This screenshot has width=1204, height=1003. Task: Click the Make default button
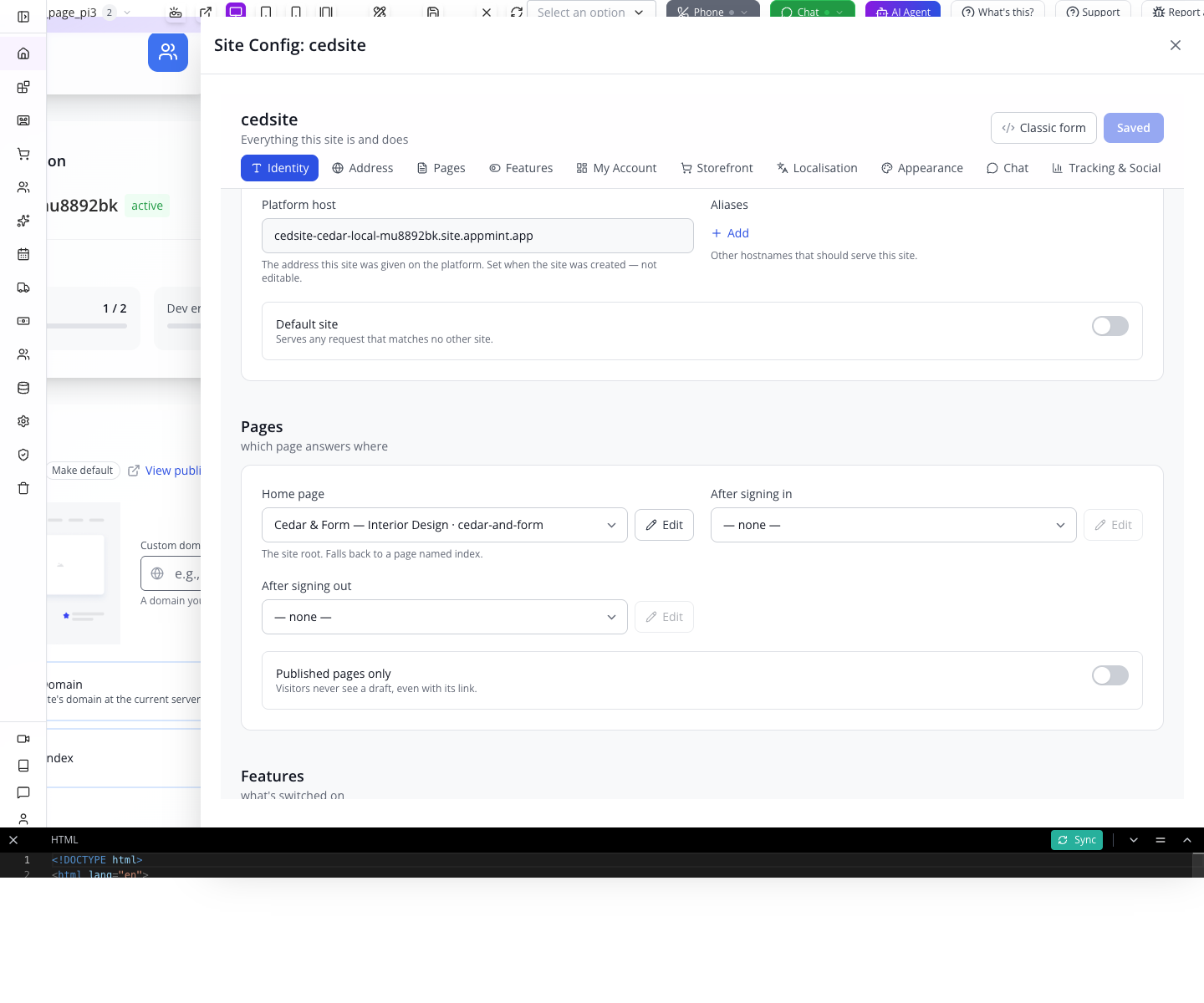pyautogui.click(x=82, y=471)
